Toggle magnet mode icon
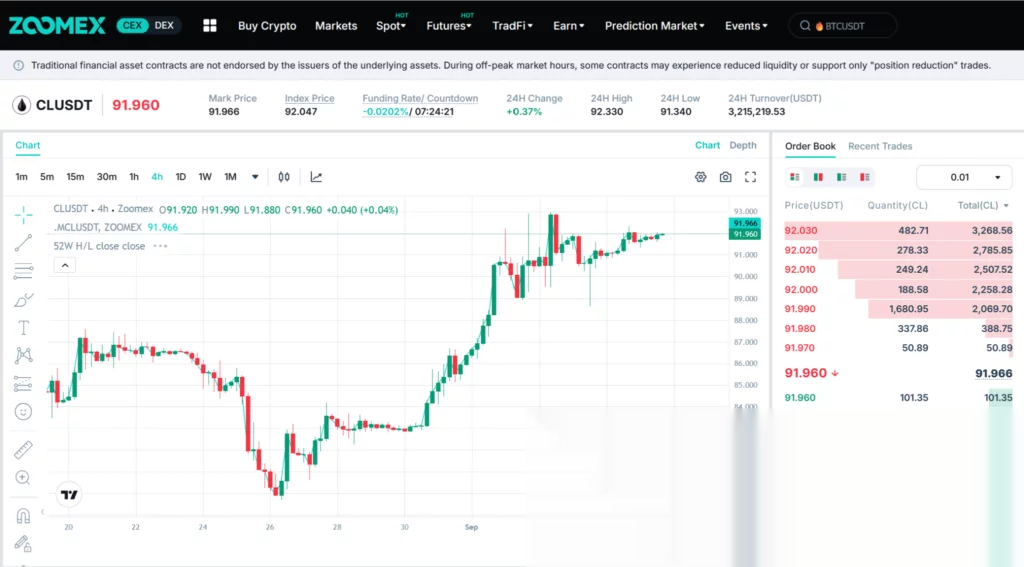1024x567 pixels. coord(23,516)
